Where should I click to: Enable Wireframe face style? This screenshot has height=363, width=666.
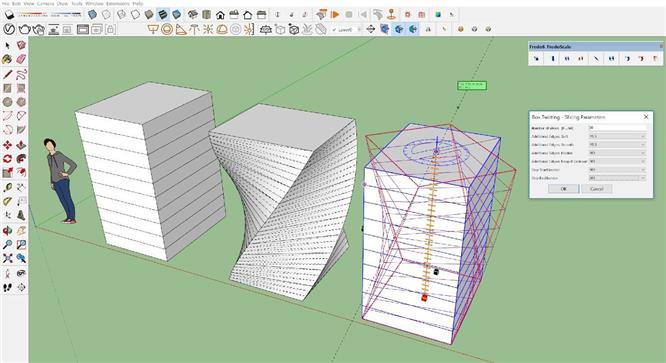121,15
